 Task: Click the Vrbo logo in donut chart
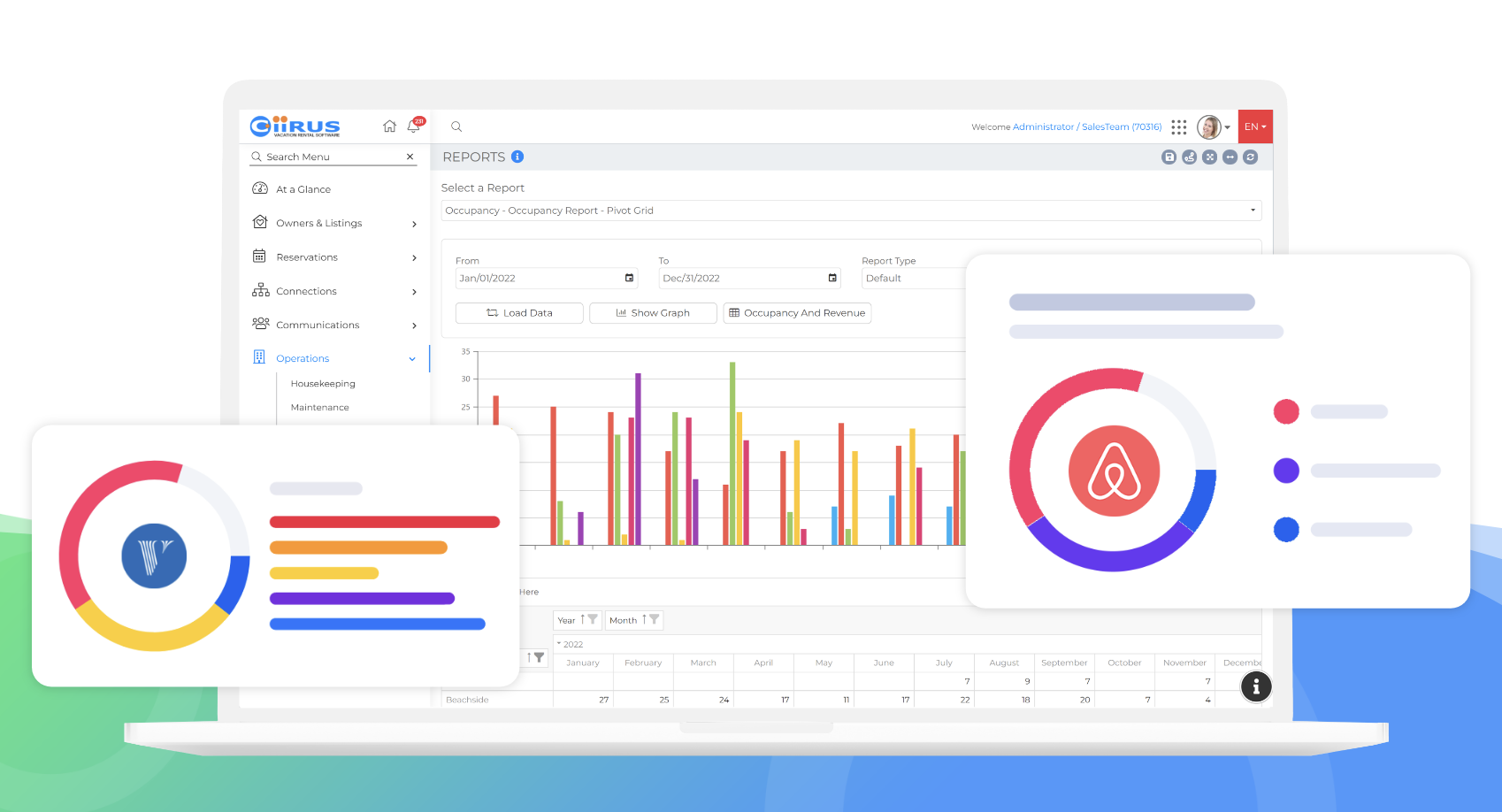[154, 556]
